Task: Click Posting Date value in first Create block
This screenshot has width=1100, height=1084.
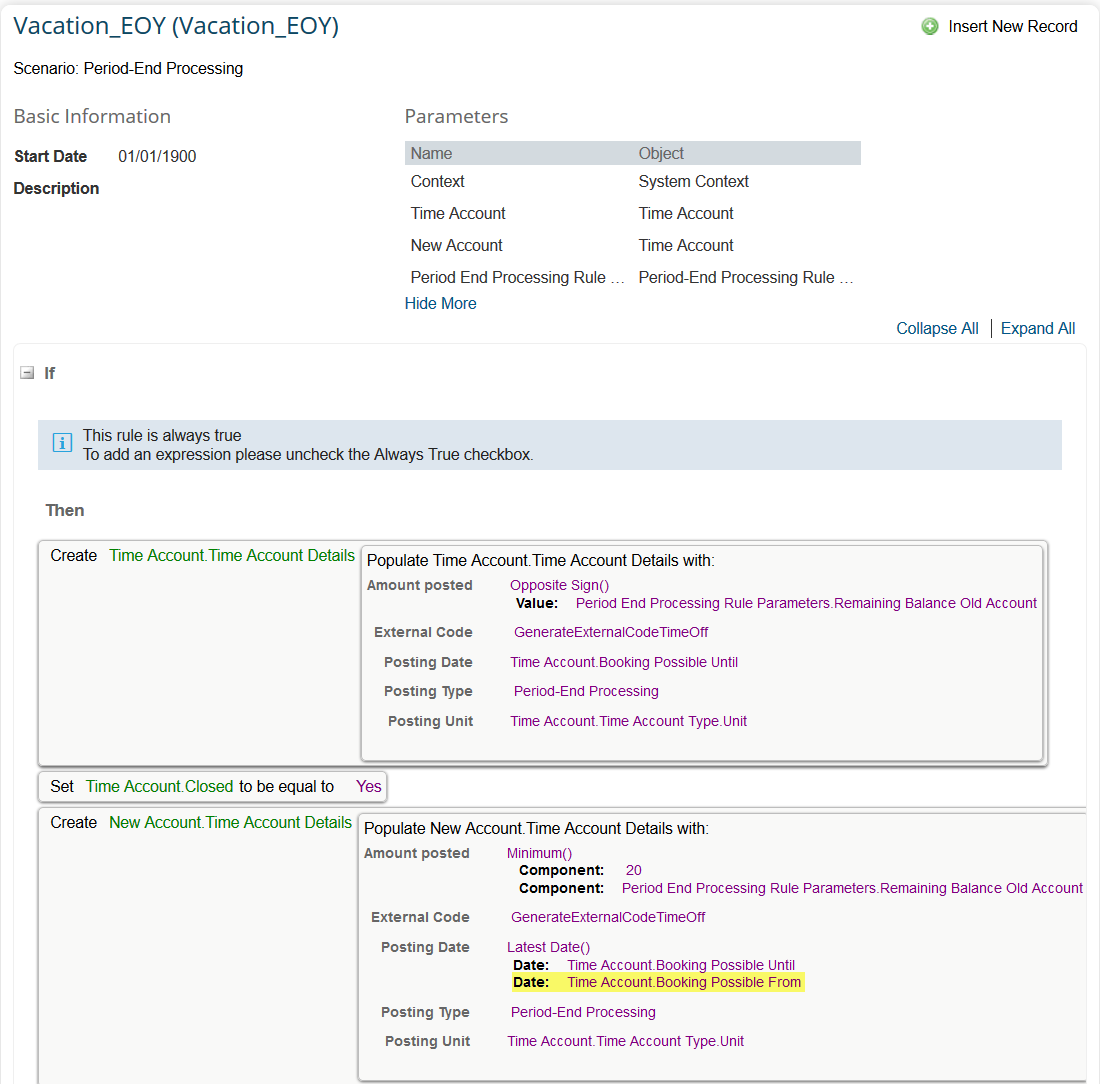Action: pos(624,662)
